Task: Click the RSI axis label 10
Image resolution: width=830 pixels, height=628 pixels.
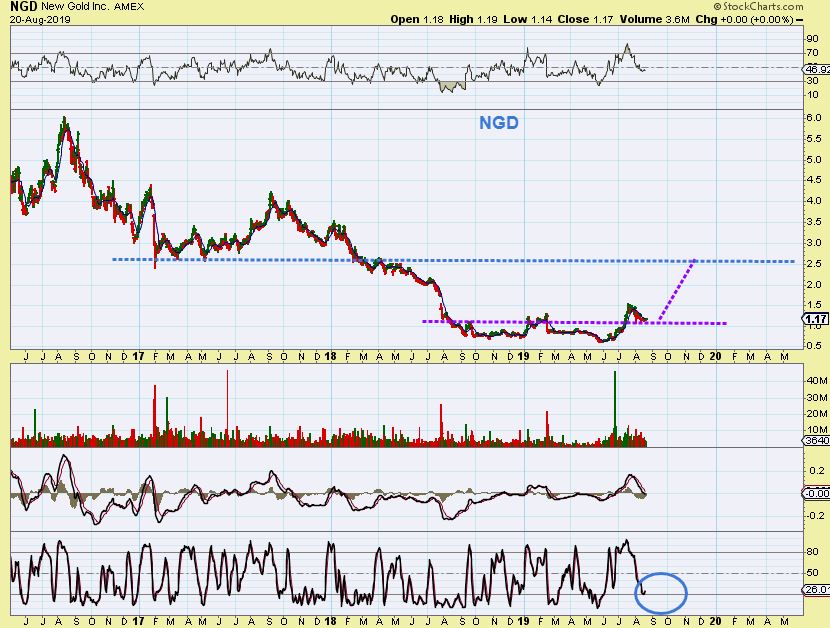Action: (x=813, y=95)
